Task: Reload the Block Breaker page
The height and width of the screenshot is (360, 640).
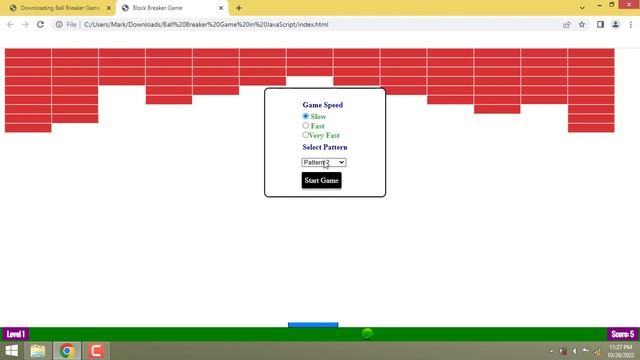Action: point(40,24)
